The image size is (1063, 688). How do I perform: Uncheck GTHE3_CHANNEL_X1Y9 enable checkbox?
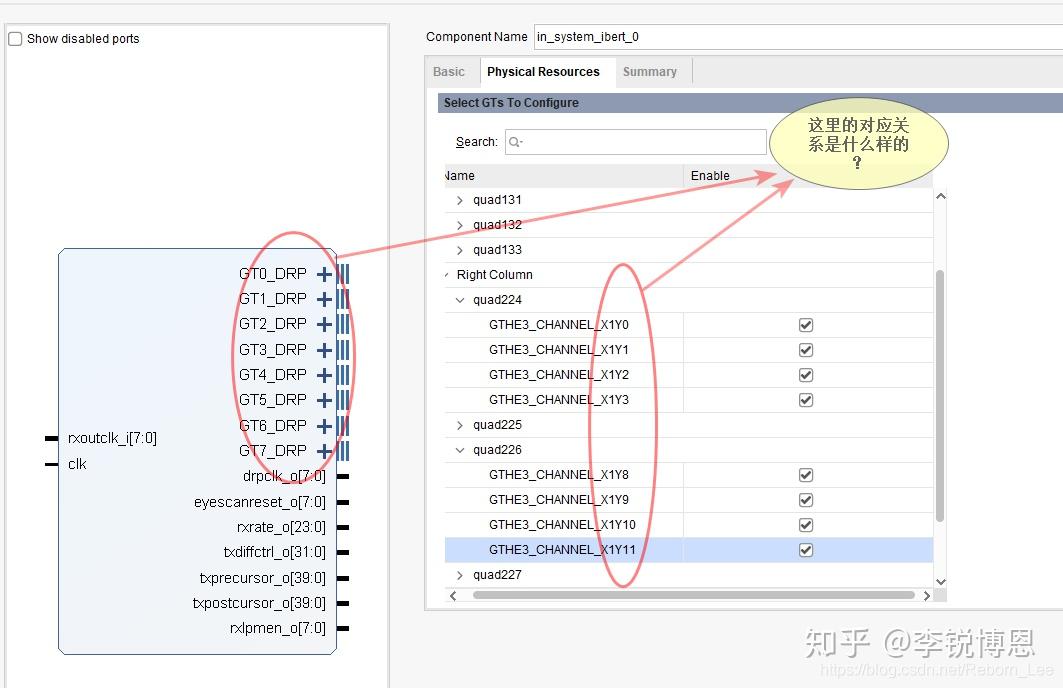(805, 499)
